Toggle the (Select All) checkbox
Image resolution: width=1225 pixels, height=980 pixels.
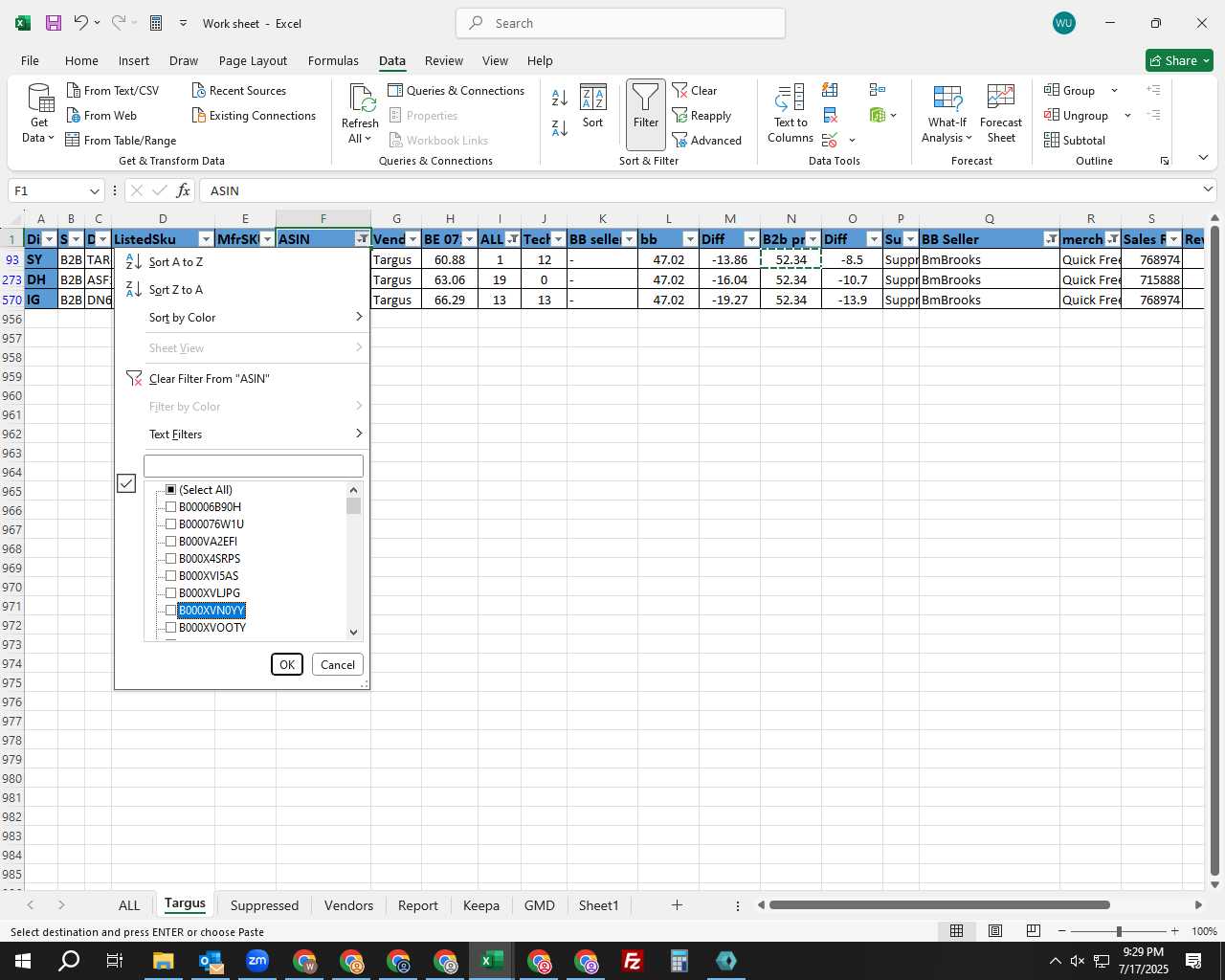[x=171, y=490]
